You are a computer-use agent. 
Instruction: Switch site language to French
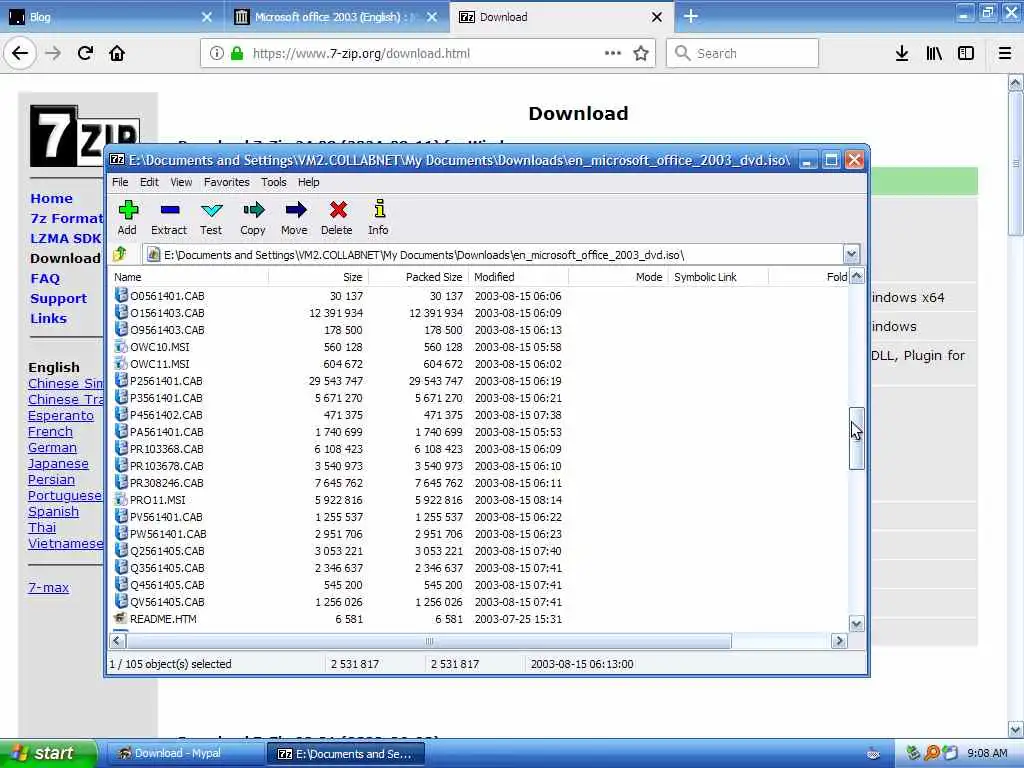click(50, 432)
